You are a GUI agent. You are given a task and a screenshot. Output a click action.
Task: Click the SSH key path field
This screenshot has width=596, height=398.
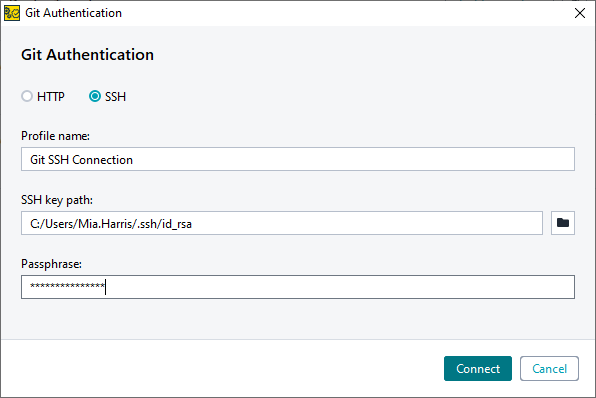[282, 223]
